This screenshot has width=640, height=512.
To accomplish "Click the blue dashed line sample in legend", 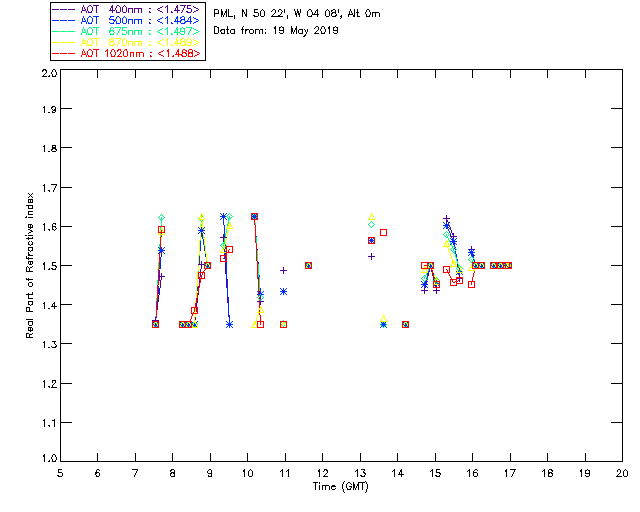I will pyautogui.click(x=64, y=20).
